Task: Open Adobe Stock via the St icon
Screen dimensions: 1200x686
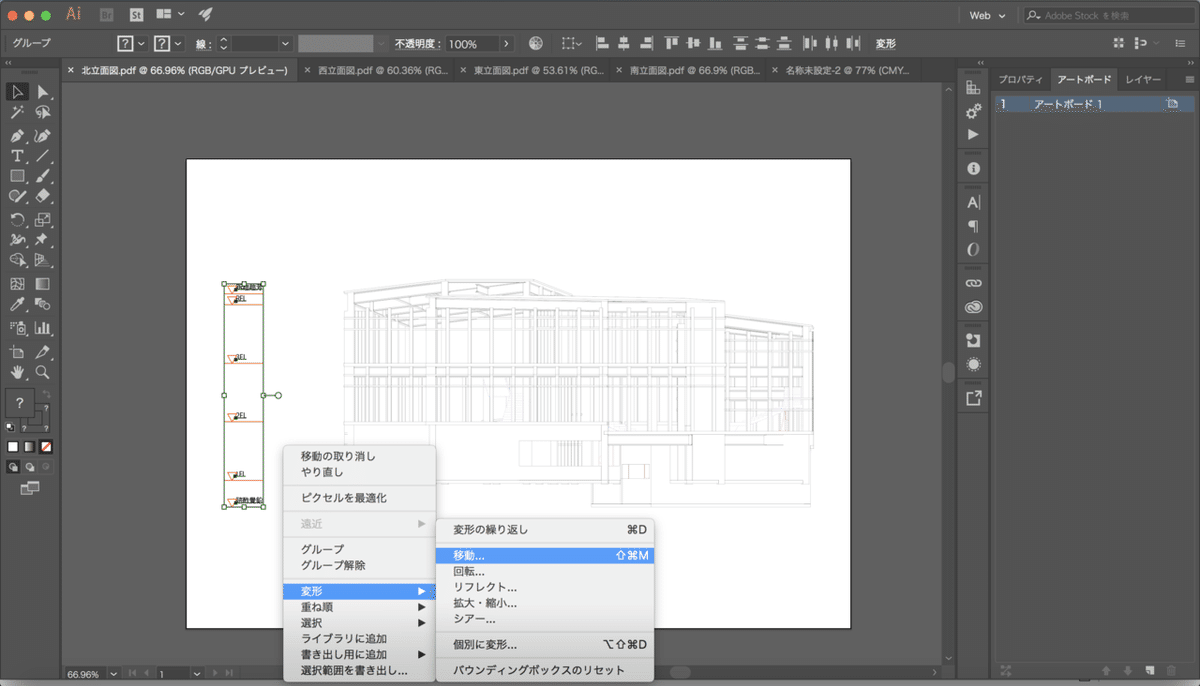Action: click(x=135, y=15)
